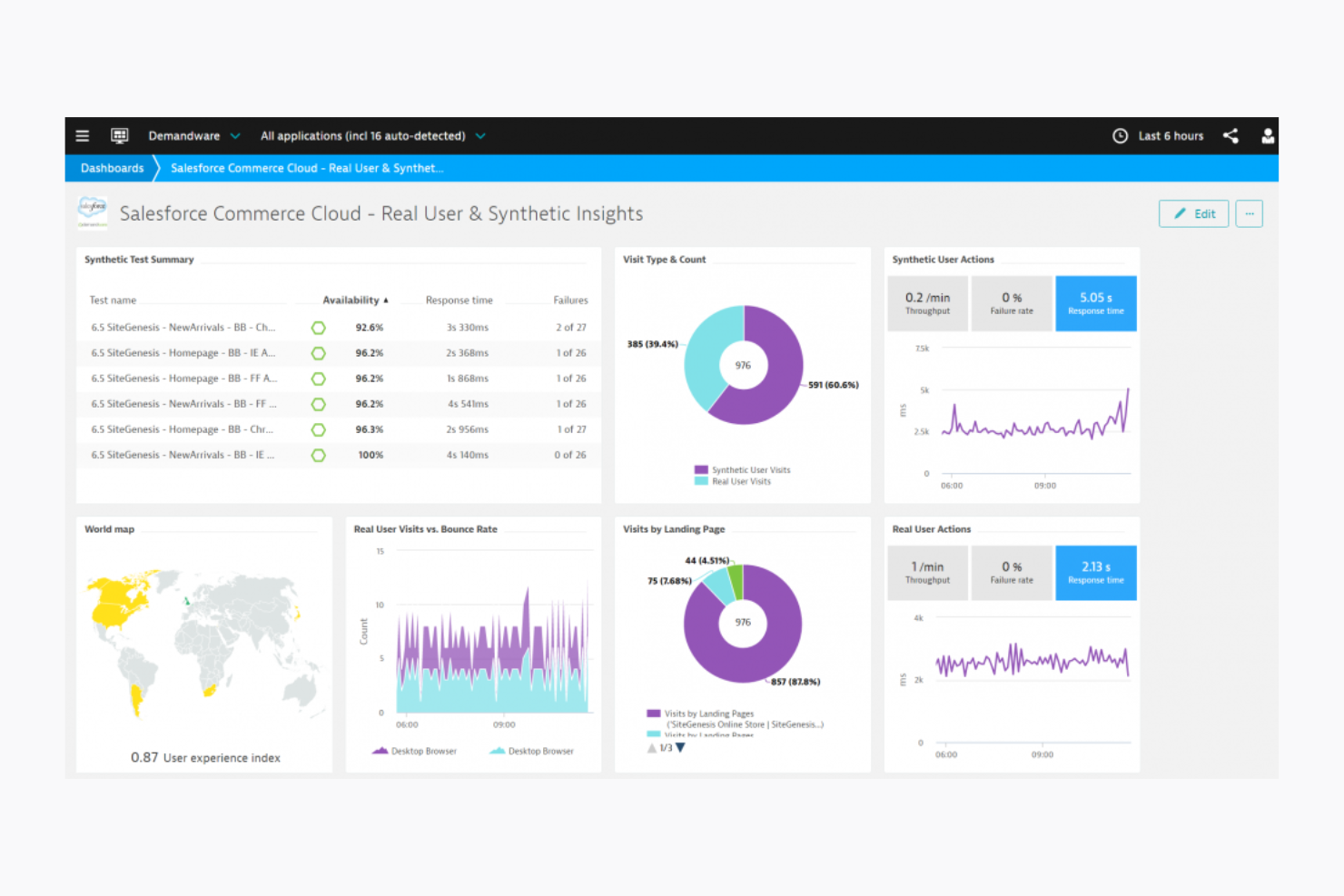1344x896 pixels.
Task: Open the user profile icon
Action: point(1268,135)
